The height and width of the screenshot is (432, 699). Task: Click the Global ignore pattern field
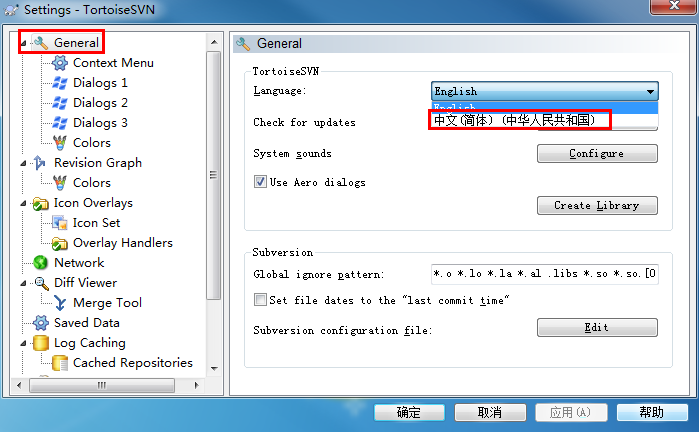tap(545, 274)
